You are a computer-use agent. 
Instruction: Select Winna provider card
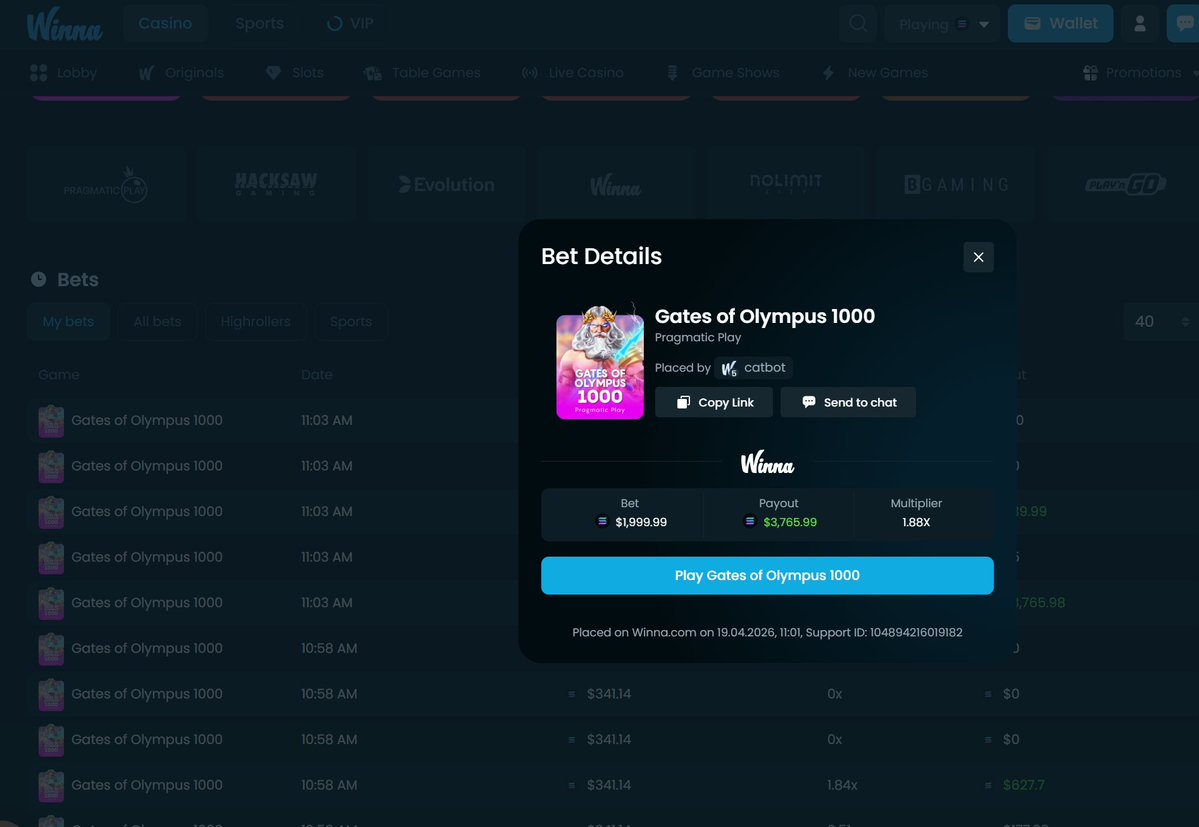[x=616, y=184]
